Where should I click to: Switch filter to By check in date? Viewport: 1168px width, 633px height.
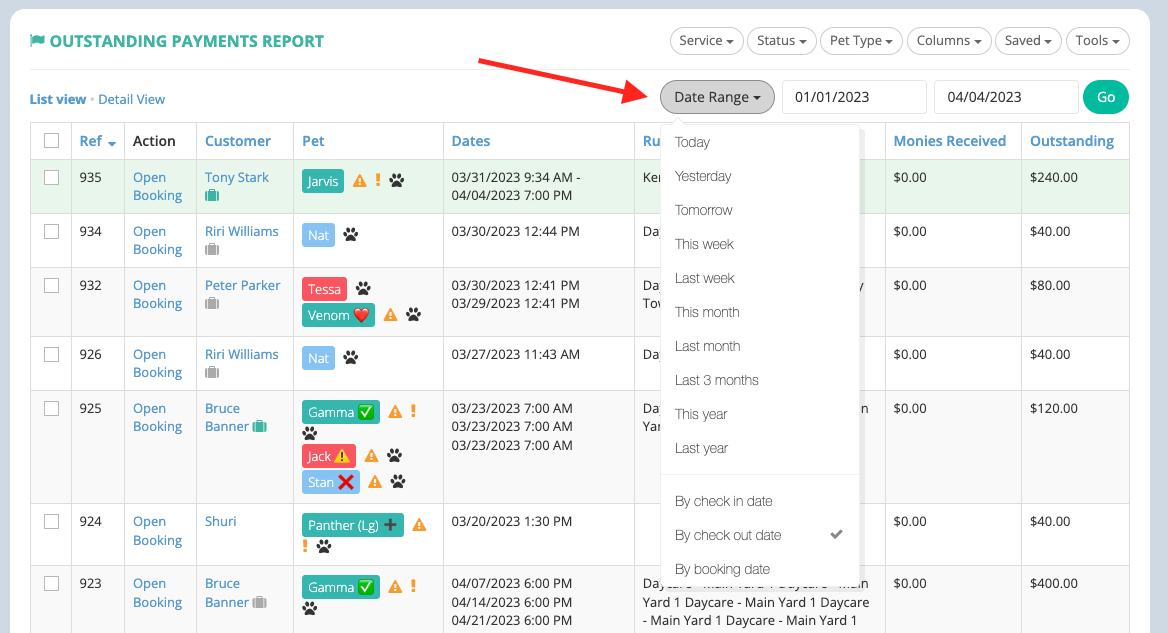(723, 501)
